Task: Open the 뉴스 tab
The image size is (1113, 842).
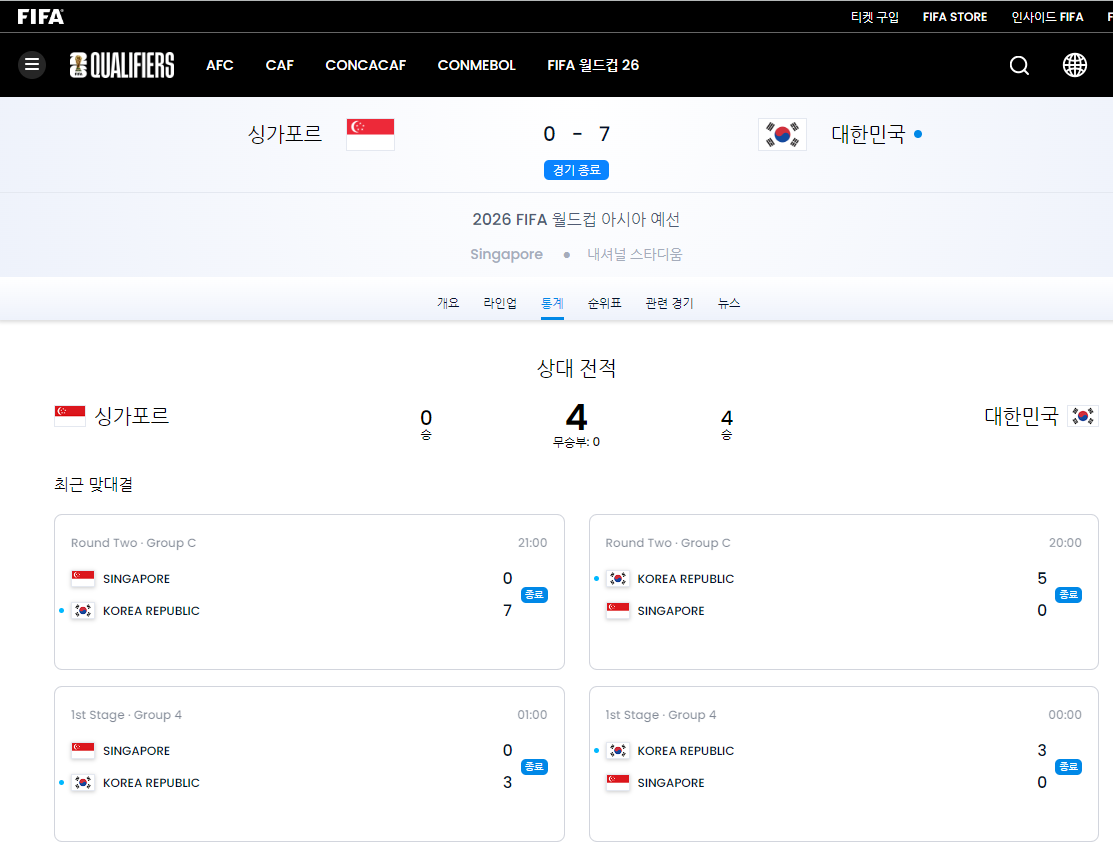Action: 729,303
